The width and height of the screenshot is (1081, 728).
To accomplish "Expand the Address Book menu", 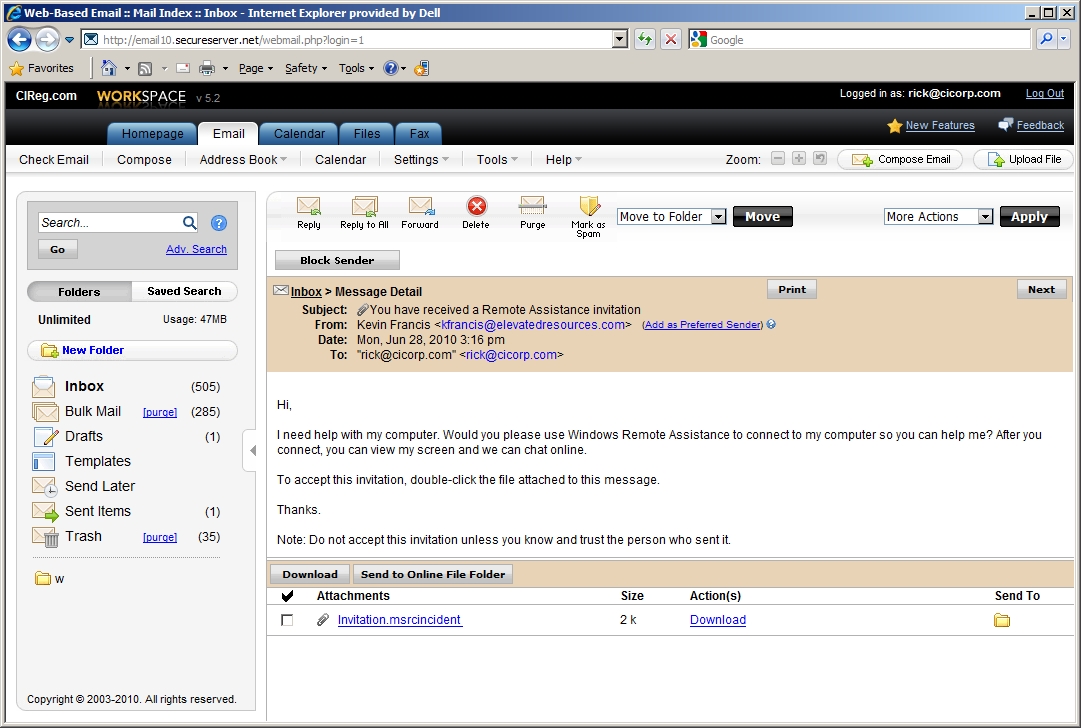I will (243, 159).
